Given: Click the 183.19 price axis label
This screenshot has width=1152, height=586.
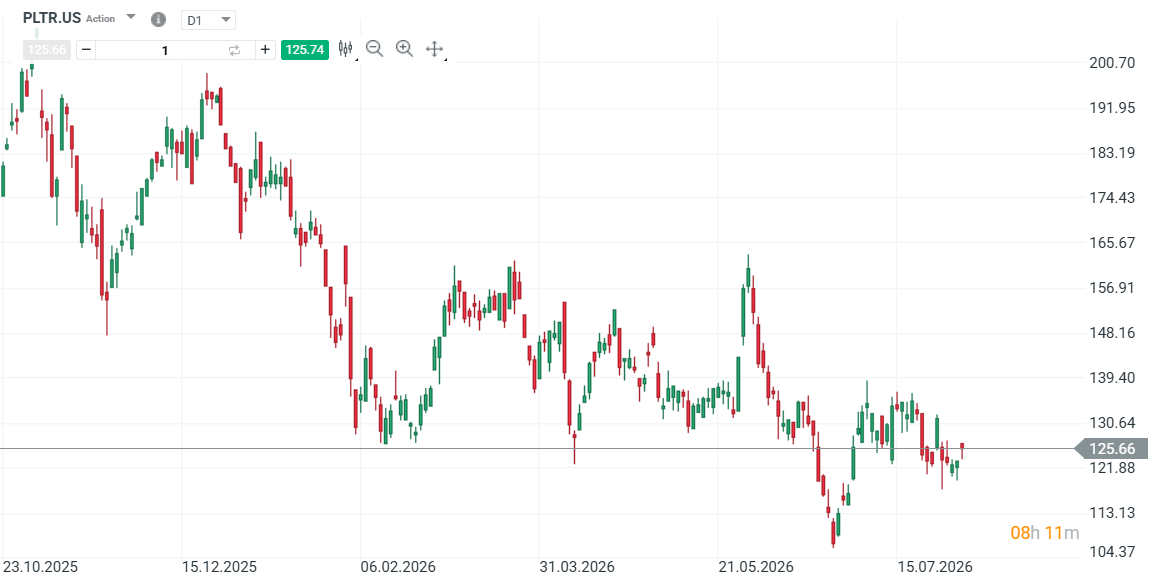Looking at the screenshot, I should [1112, 153].
